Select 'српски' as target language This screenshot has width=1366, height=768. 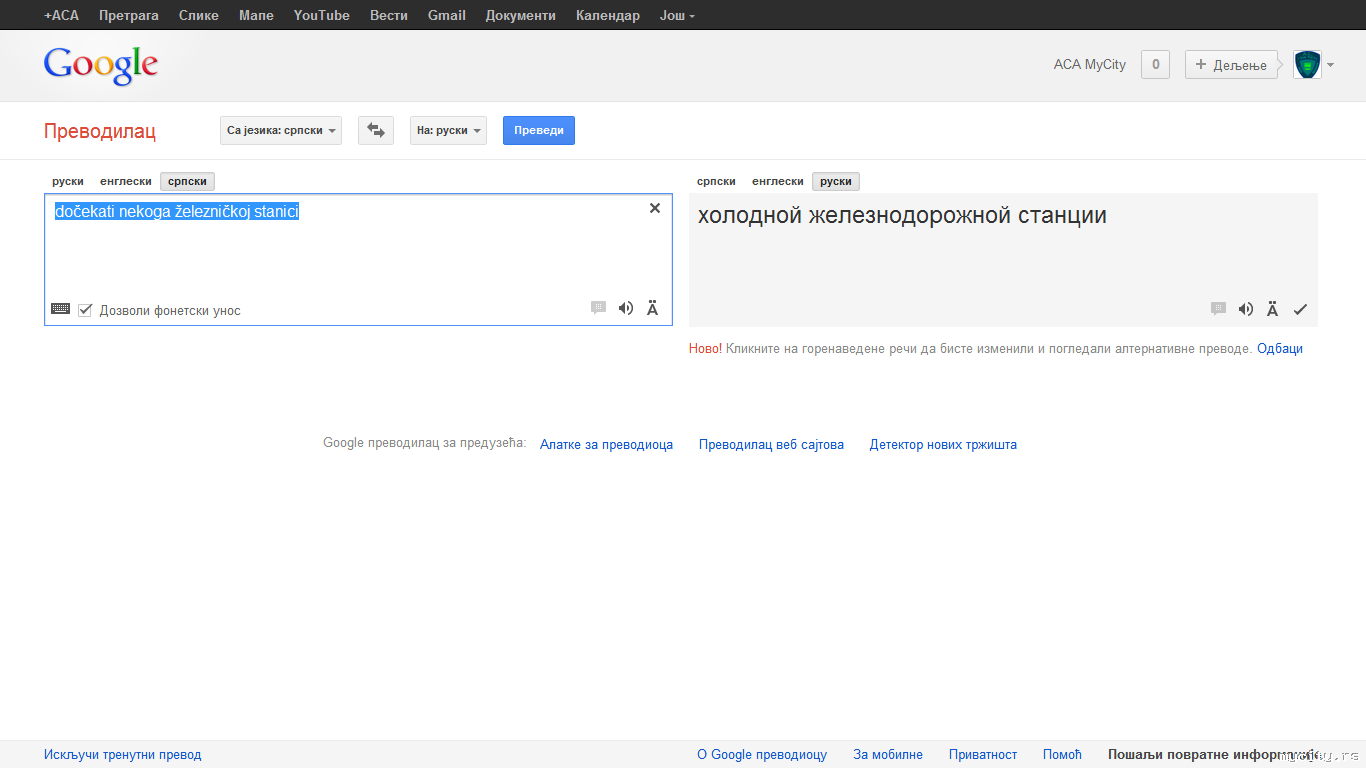point(716,181)
